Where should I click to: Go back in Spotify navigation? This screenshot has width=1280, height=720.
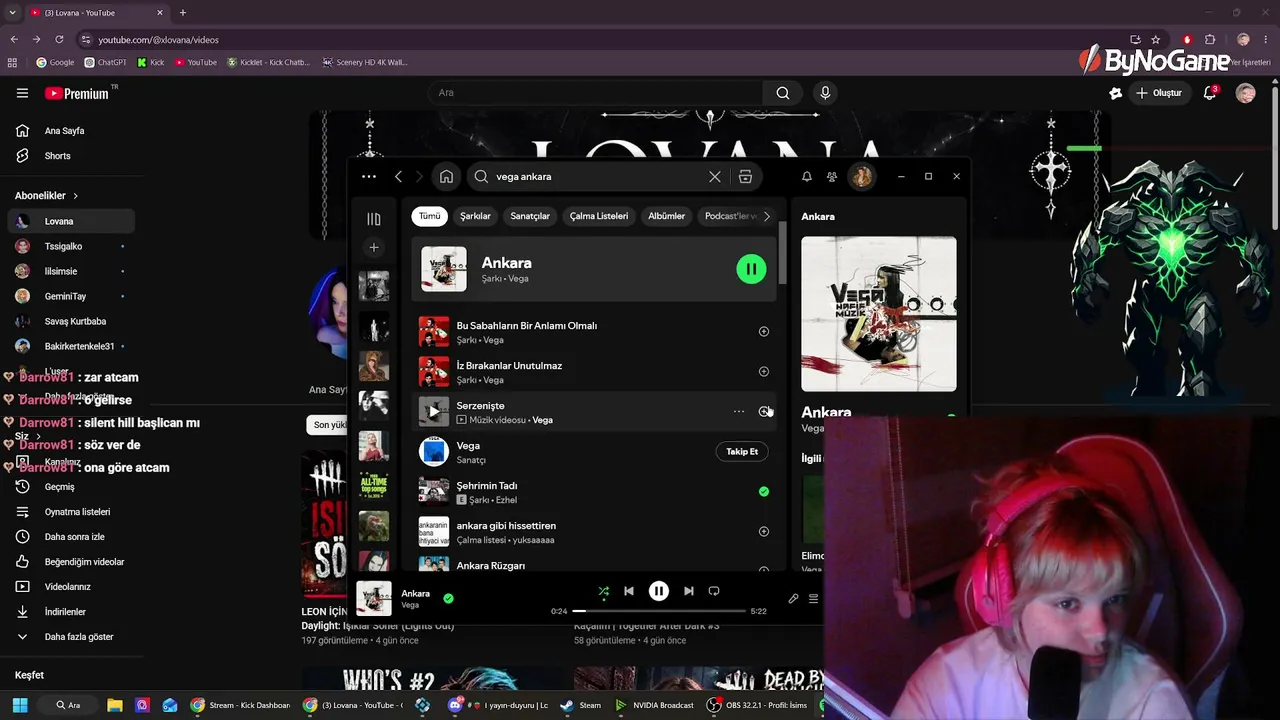coord(398,177)
